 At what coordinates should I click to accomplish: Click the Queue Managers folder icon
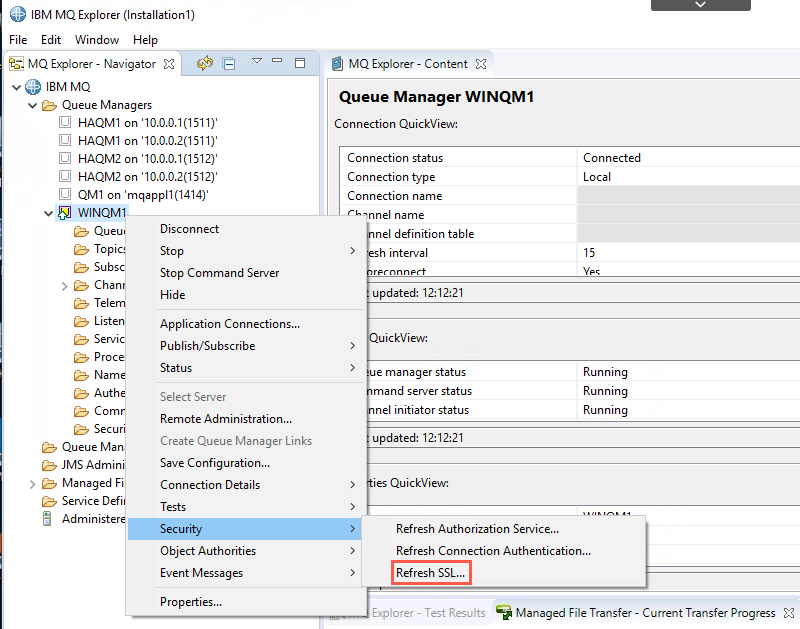tap(49, 105)
